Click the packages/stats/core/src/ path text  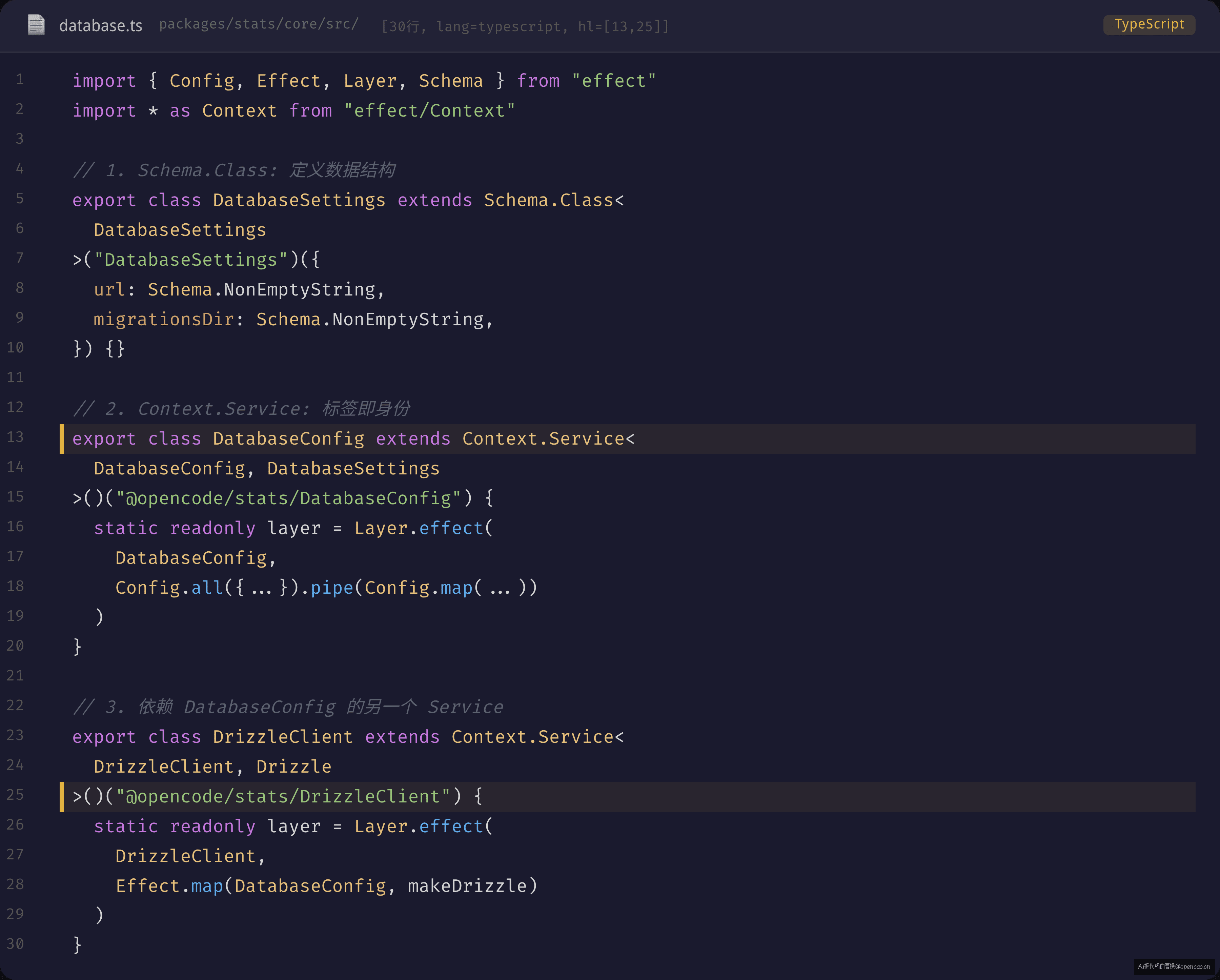[x=259, y=24]
